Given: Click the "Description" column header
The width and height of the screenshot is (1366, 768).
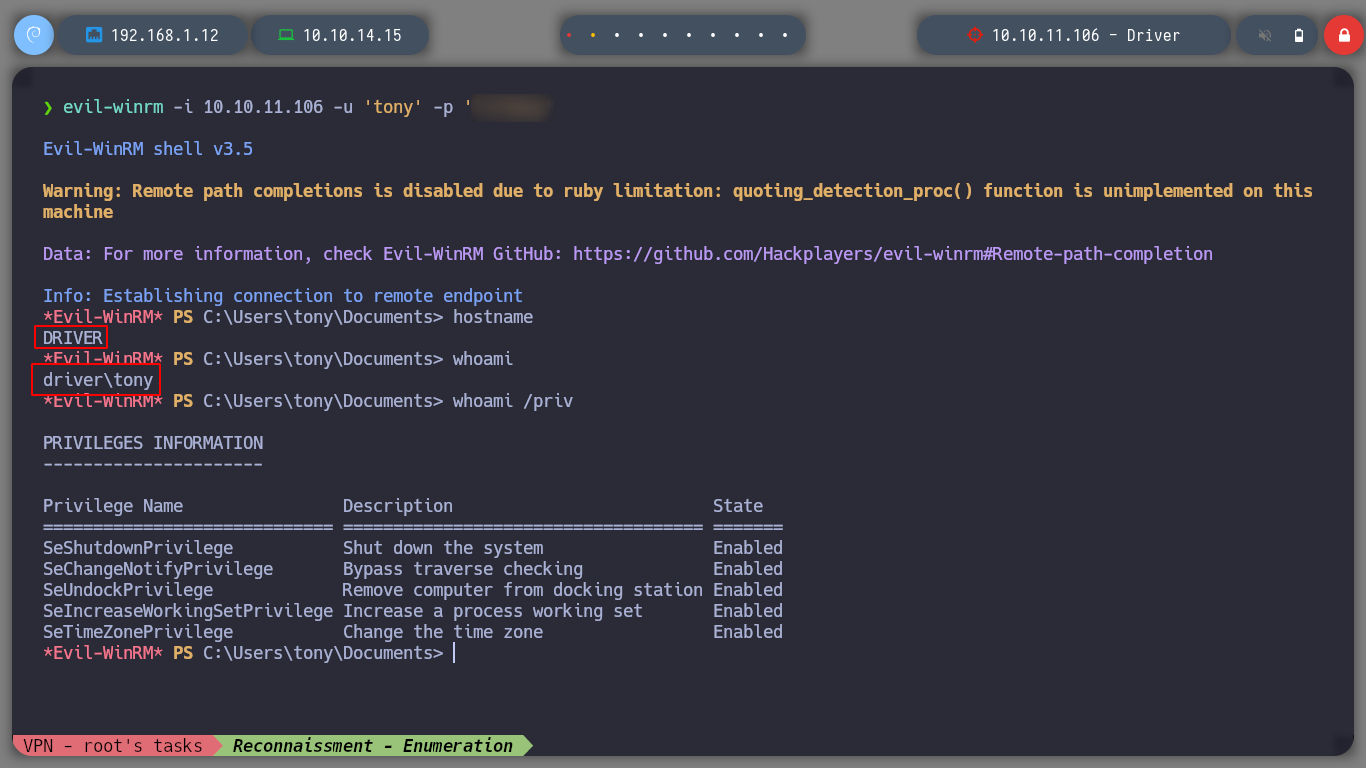Looking at the screenshot, I should point(398,506).
